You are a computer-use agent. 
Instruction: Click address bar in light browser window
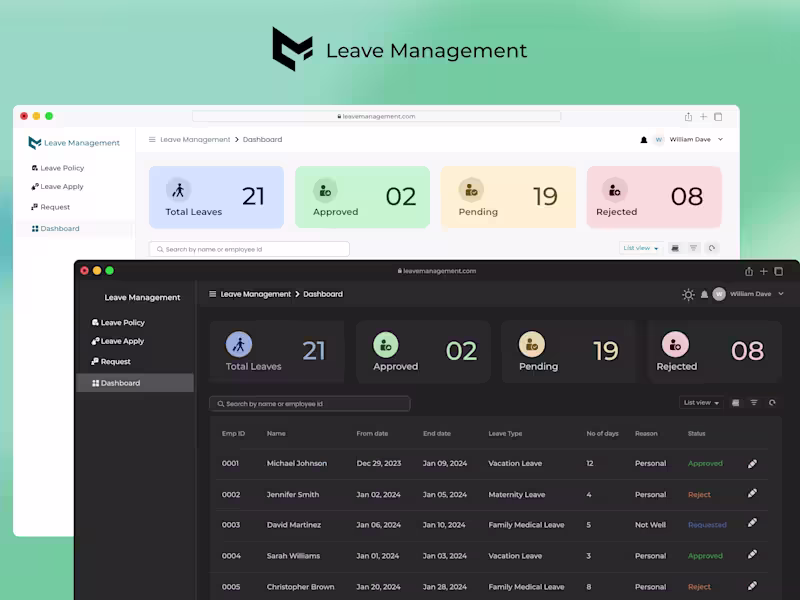click(x=377, y=116)
